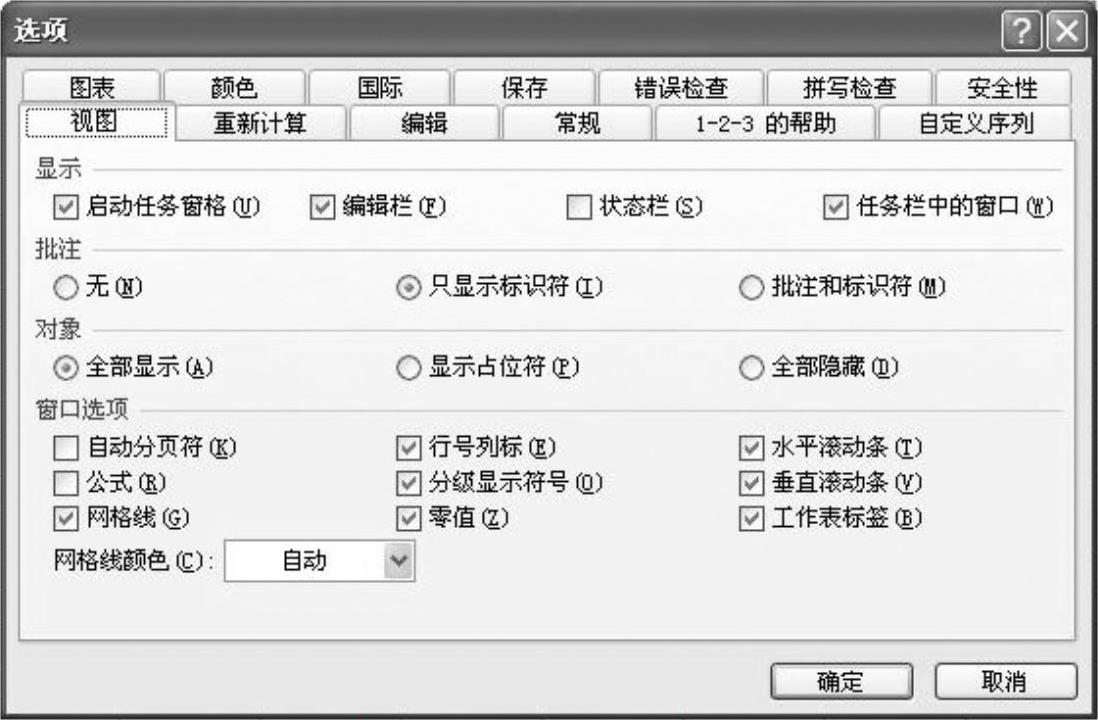1098x720 pixels.
Task: Go to the 安全性 tab
Action: tap(1003, 88)
